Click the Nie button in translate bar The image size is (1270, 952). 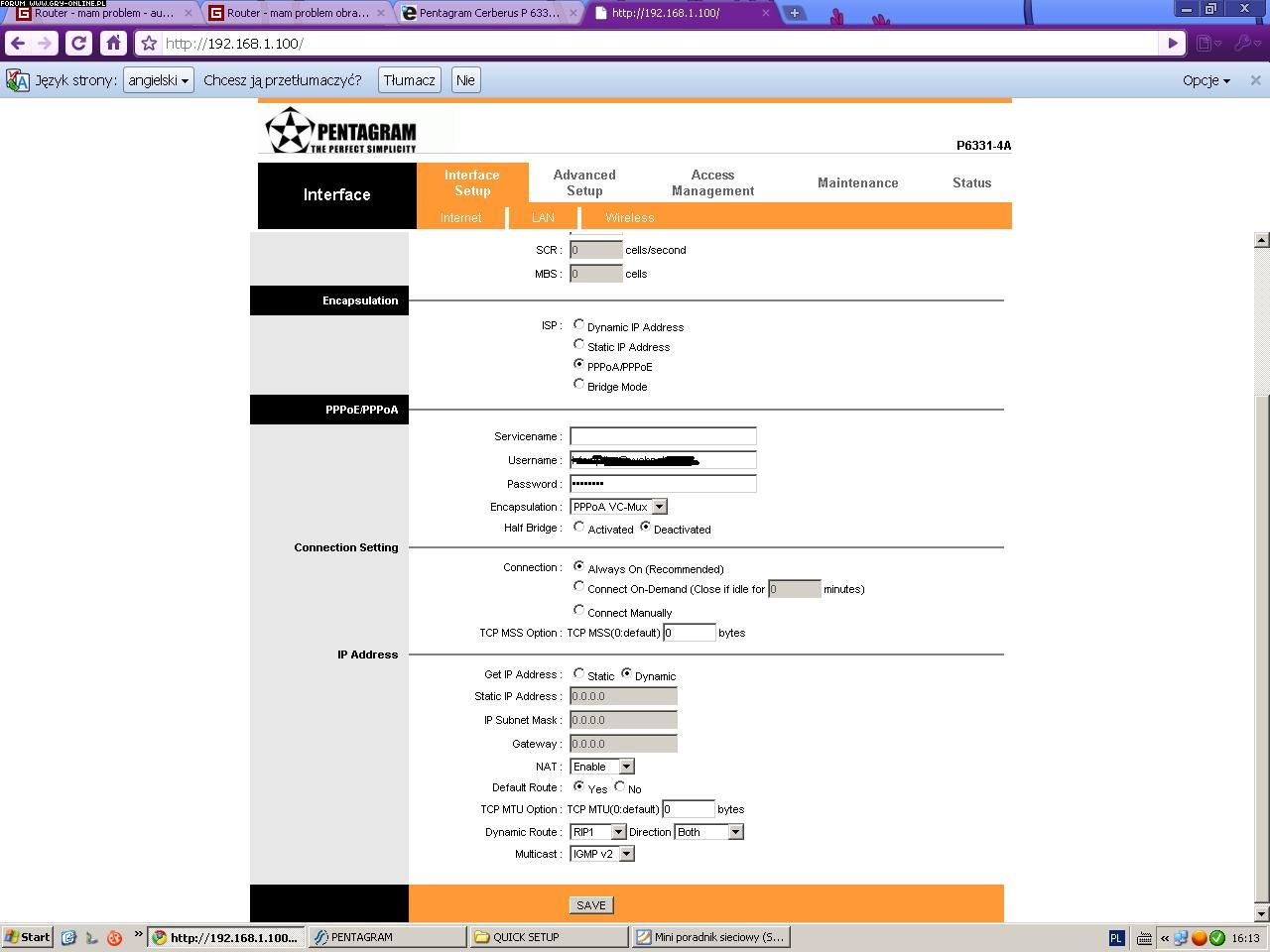(465, 80)
